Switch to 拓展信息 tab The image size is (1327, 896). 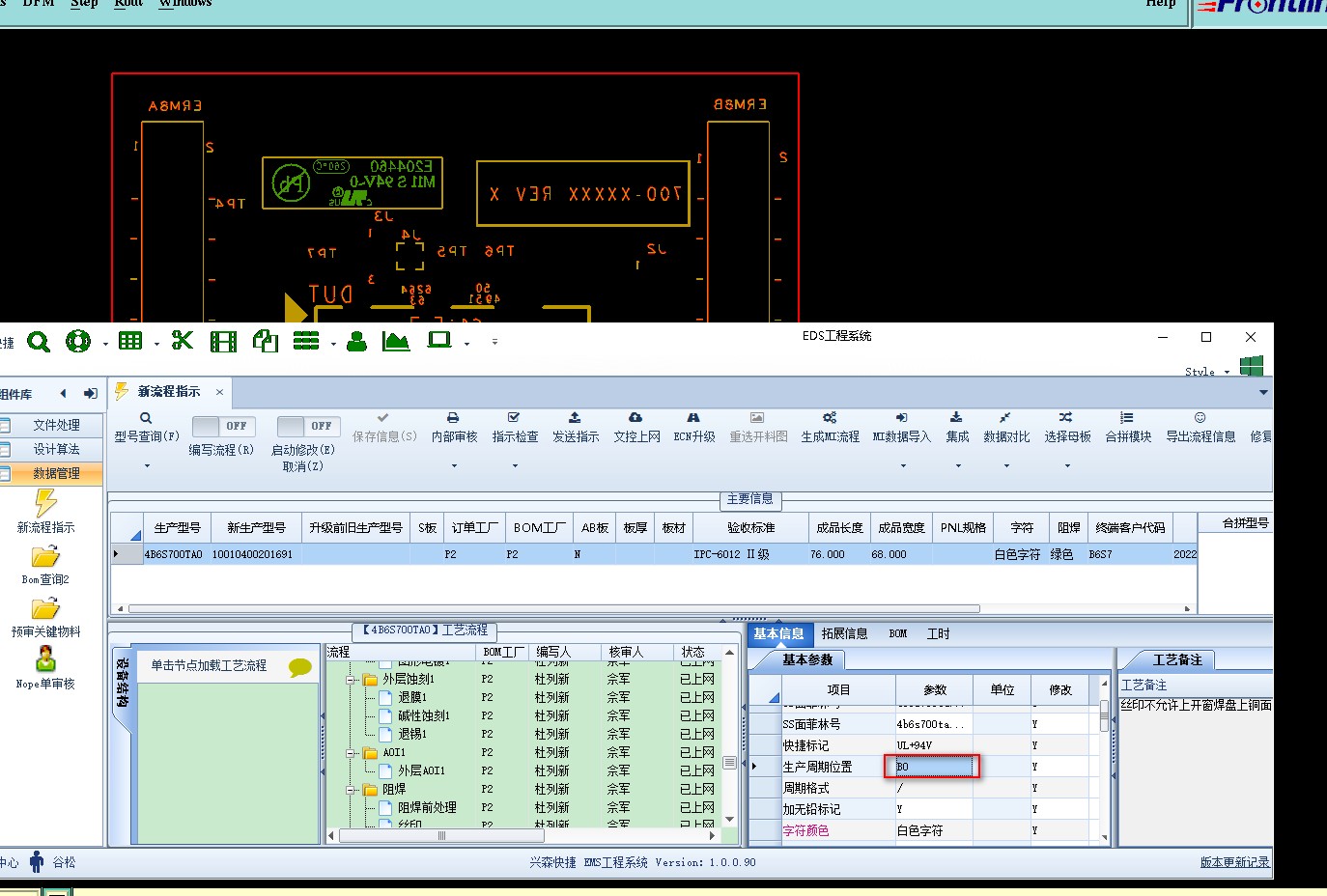pos(844,634)
